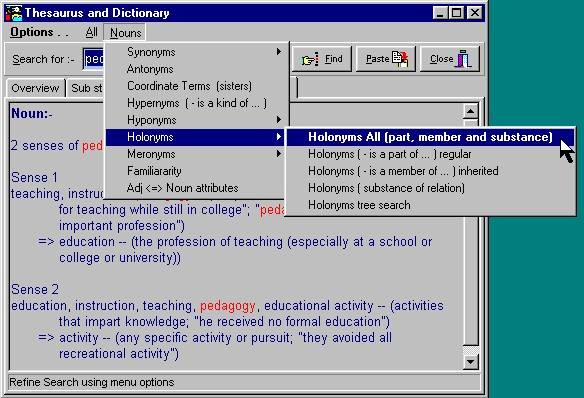Click the Paste button
The image size is (584, 398).
point(386,59)
